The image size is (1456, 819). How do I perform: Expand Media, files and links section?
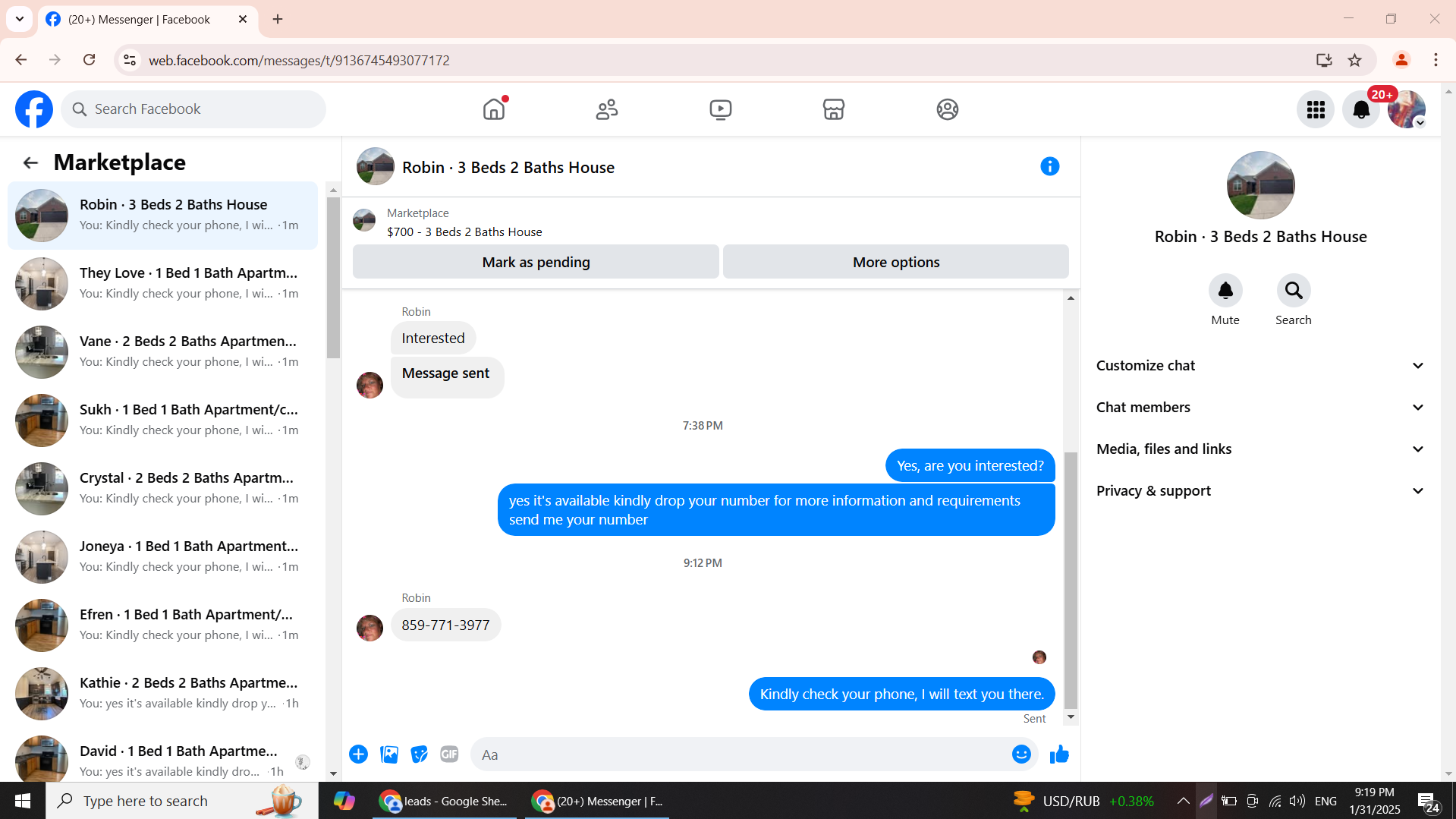coord(1260,449)
